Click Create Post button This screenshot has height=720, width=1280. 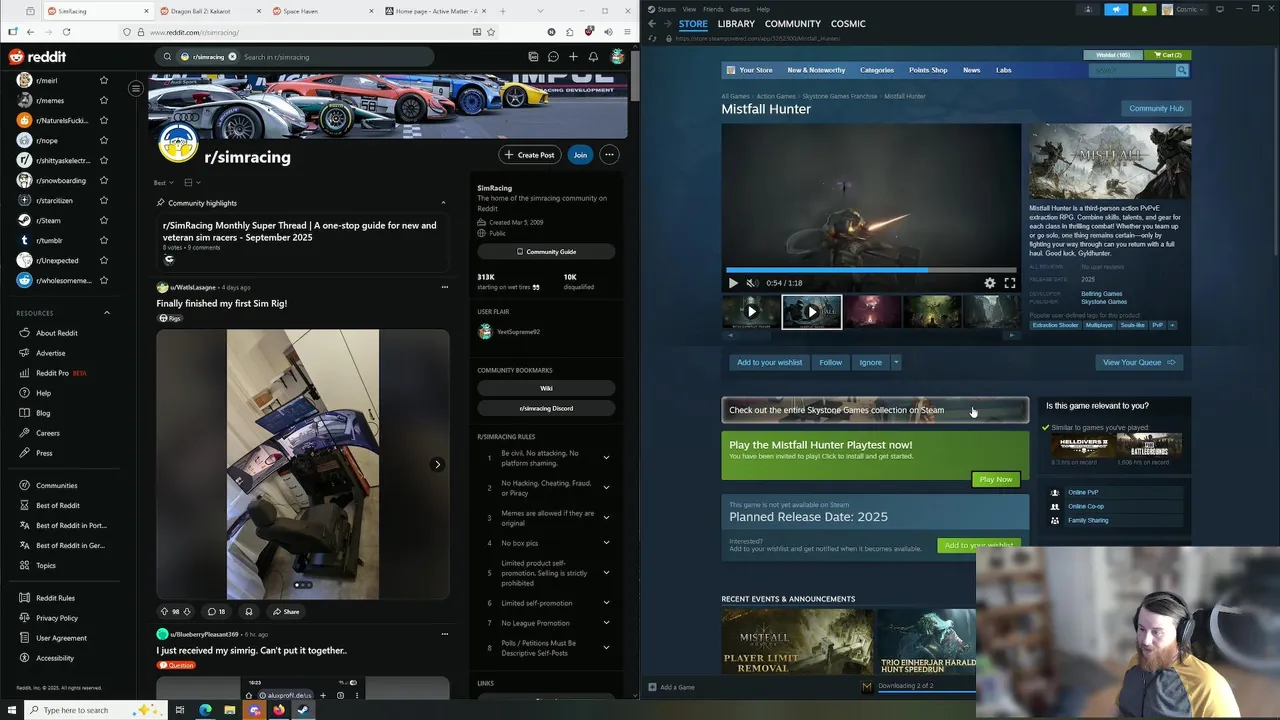point(529,155)
